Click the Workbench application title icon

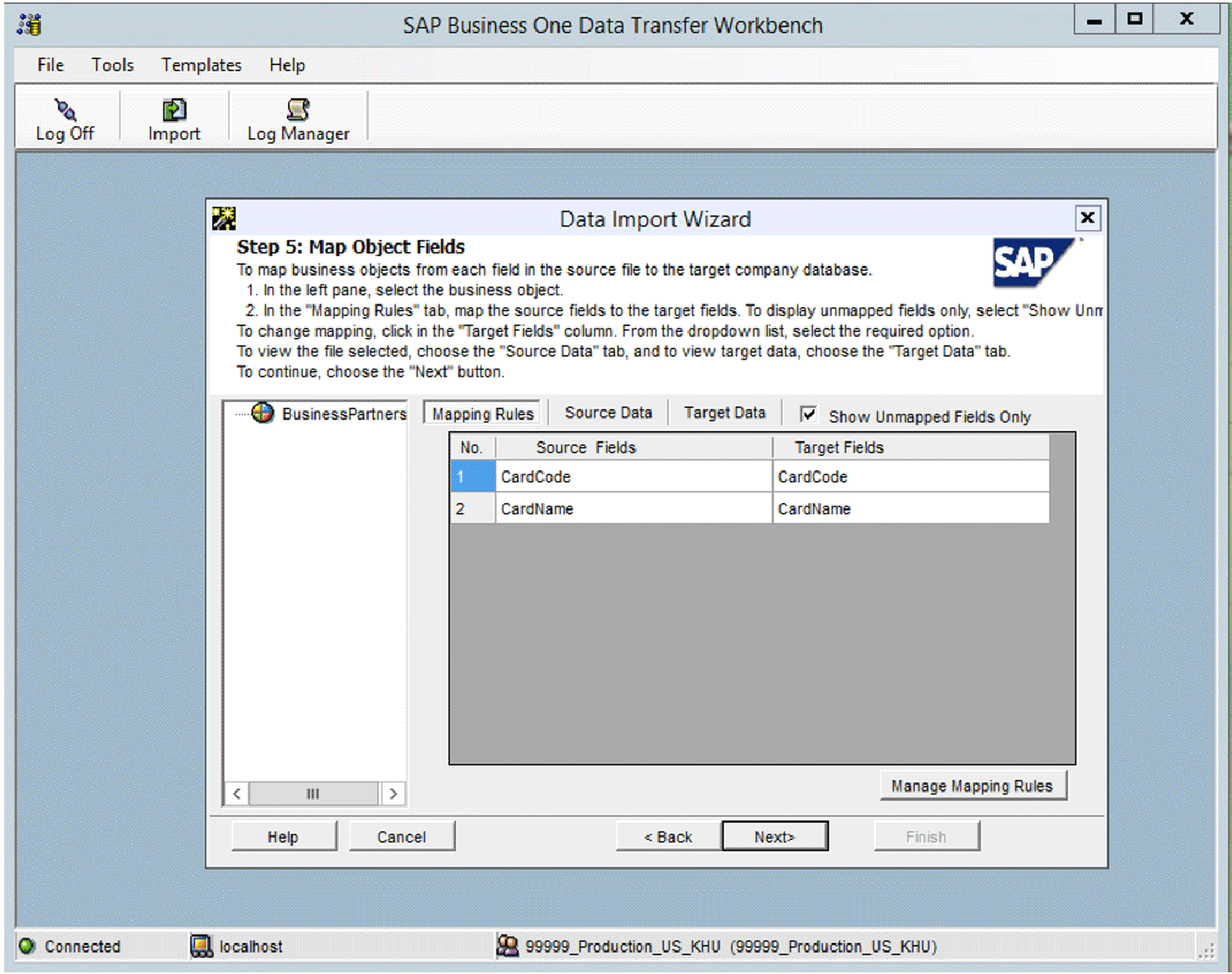click(x=29, y=24)
